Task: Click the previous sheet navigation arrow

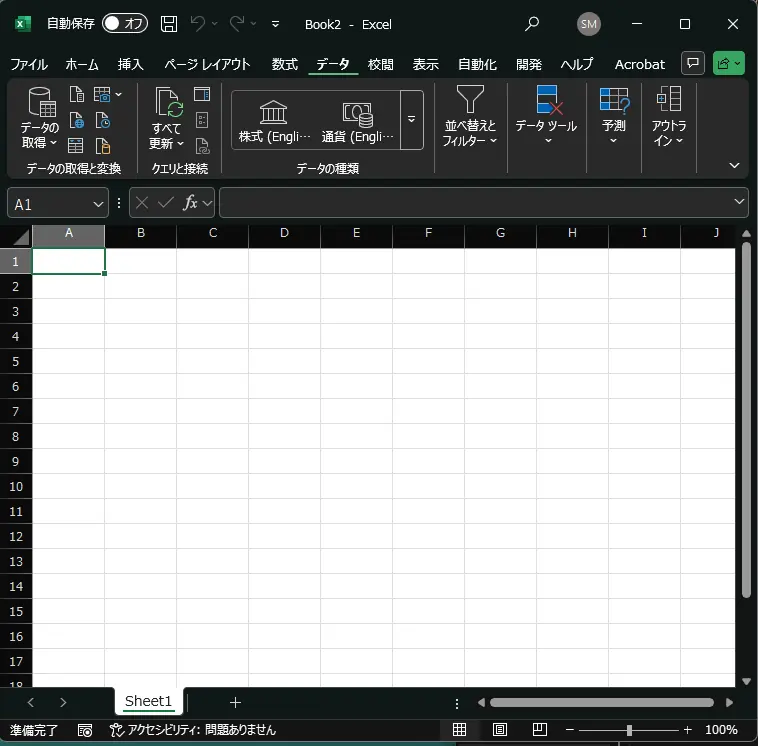Action: point(31,702)
